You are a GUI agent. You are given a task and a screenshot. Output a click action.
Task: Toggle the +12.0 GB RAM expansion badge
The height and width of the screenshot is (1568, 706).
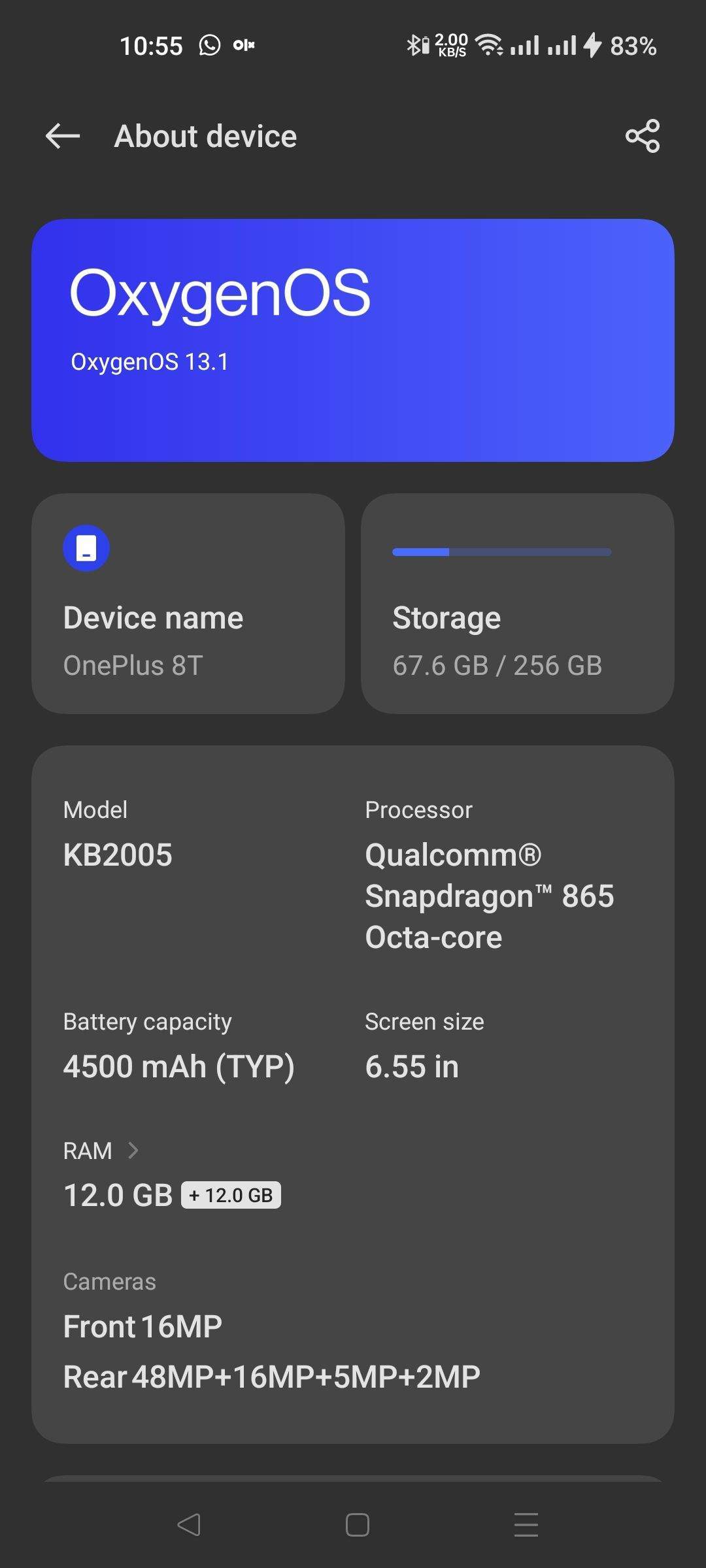pos(231,1194)
